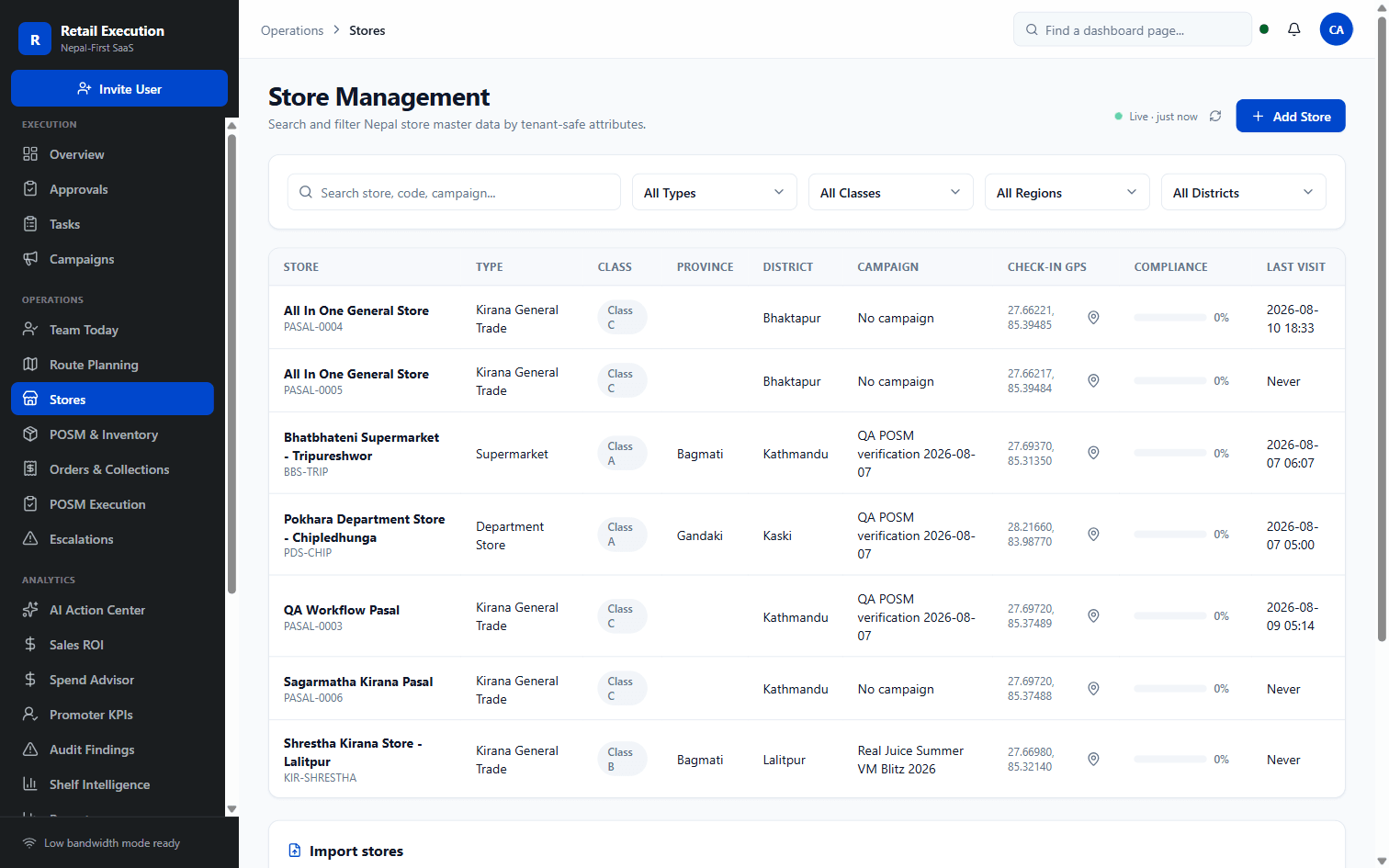Viewport: 1389px width, 868px height.
Task: Go to POSM Execution in sidebar
Action: [112, 503]
